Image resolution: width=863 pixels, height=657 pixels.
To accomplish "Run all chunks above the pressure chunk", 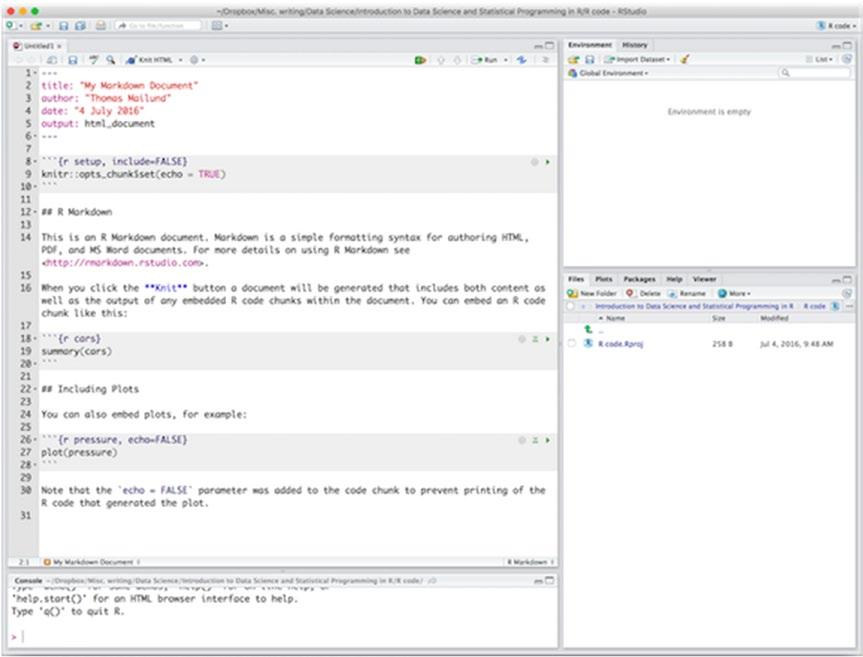I will [535, 440].
